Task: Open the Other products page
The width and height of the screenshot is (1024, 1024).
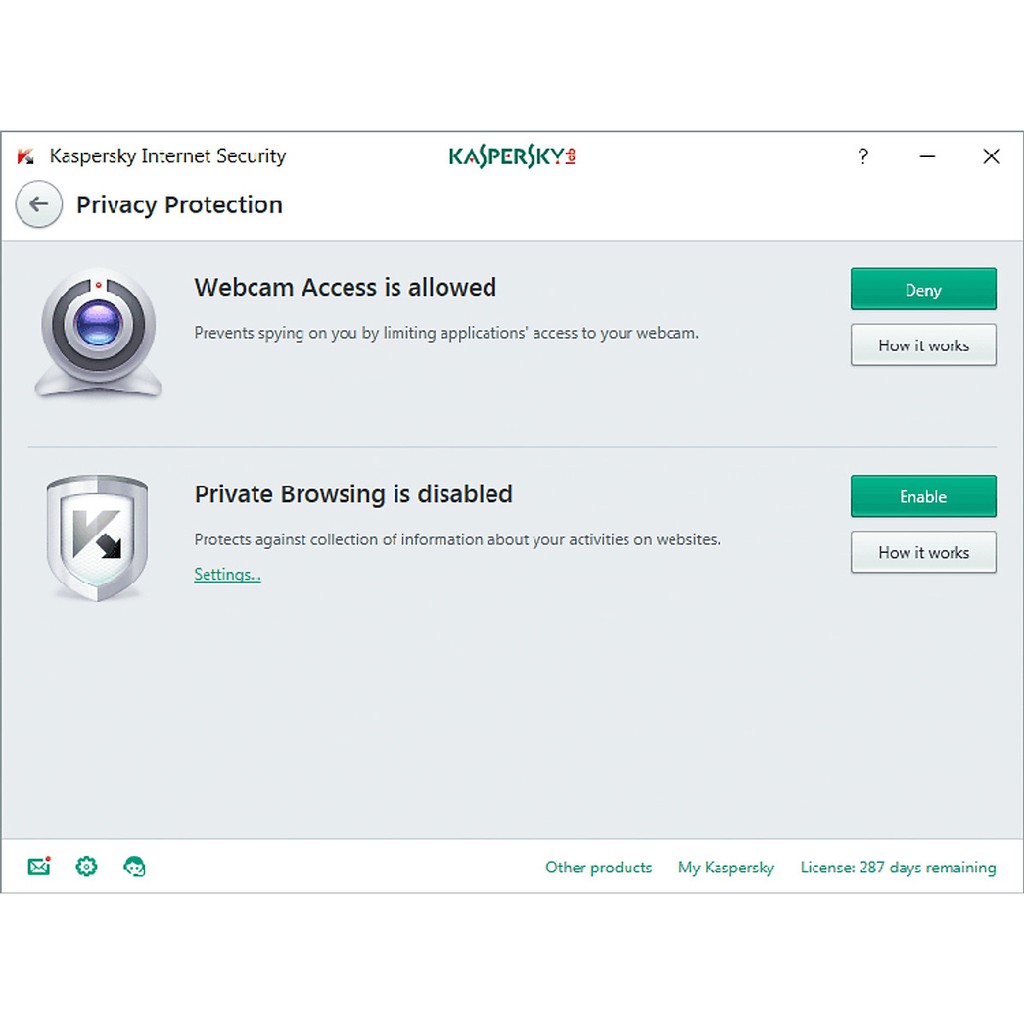Action: [597, 867]
